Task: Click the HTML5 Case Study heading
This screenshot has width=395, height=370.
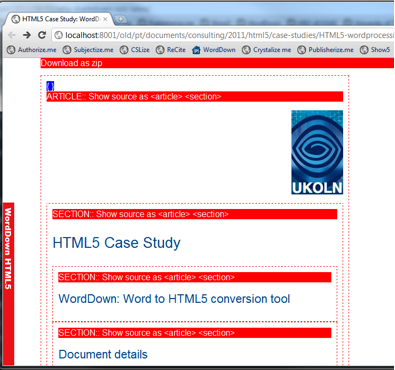Action: coord(117,243)
